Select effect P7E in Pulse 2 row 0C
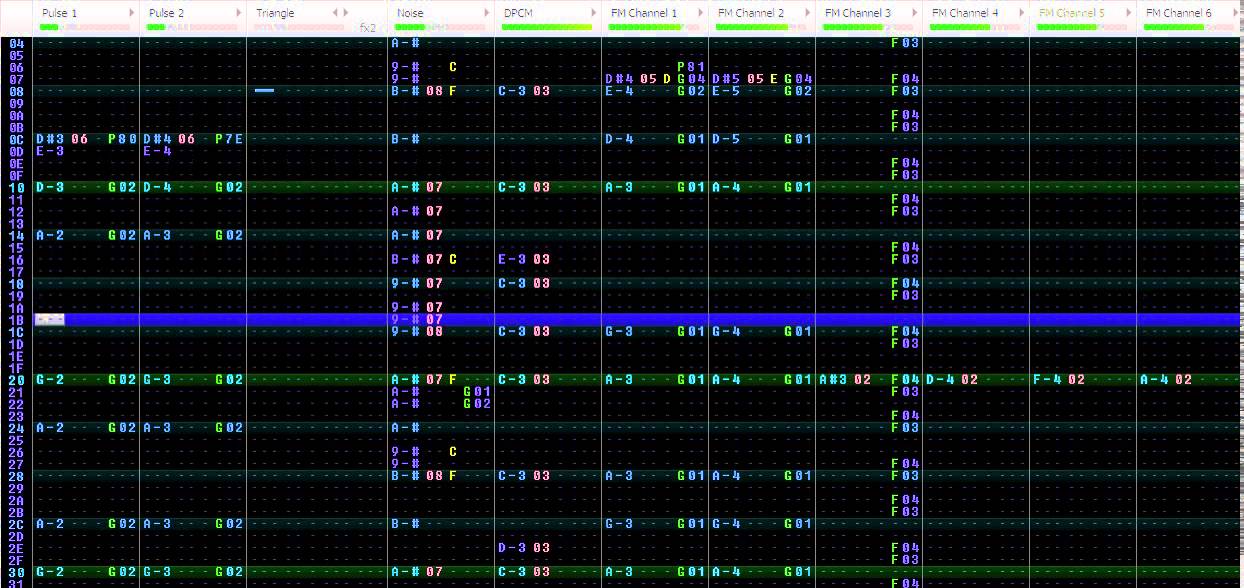Screen dimensions: 1244x588 (x=229, y=139)
